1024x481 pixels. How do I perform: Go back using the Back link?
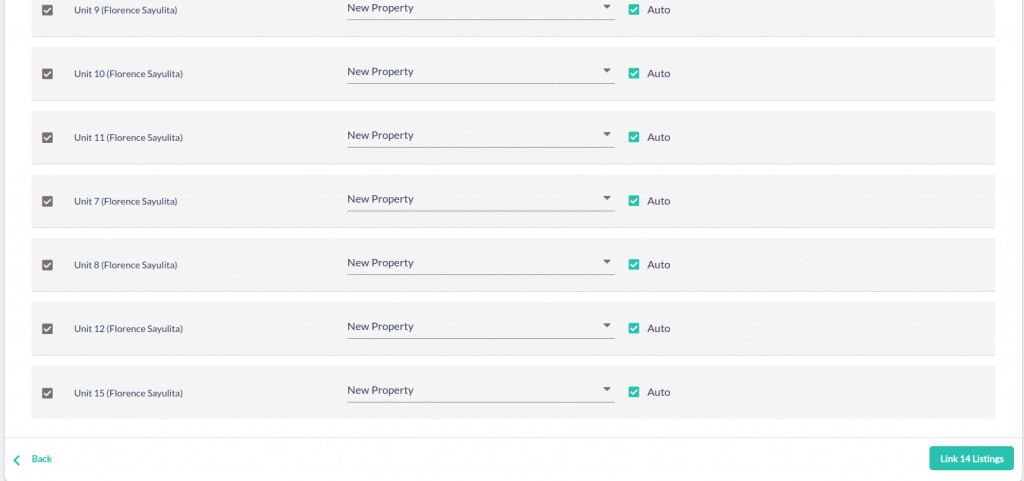click(41, 459)
